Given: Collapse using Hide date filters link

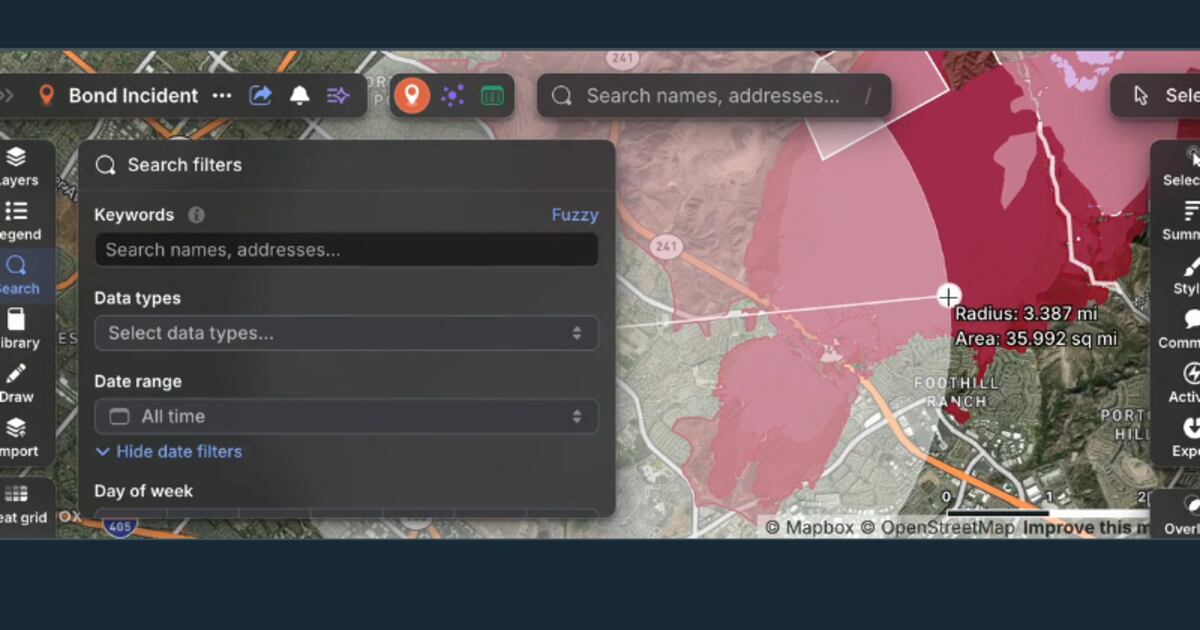Looking at the screenshot, I should pos(168,452).
